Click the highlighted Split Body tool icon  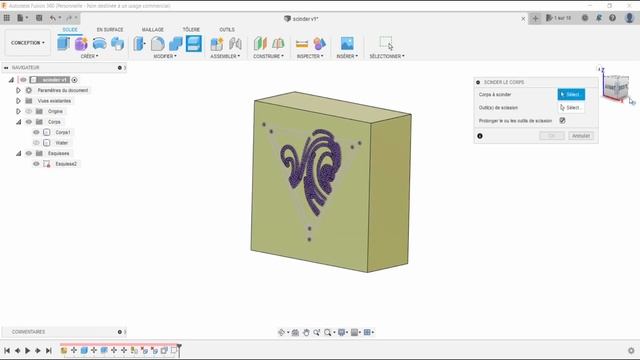pos(194,43)
